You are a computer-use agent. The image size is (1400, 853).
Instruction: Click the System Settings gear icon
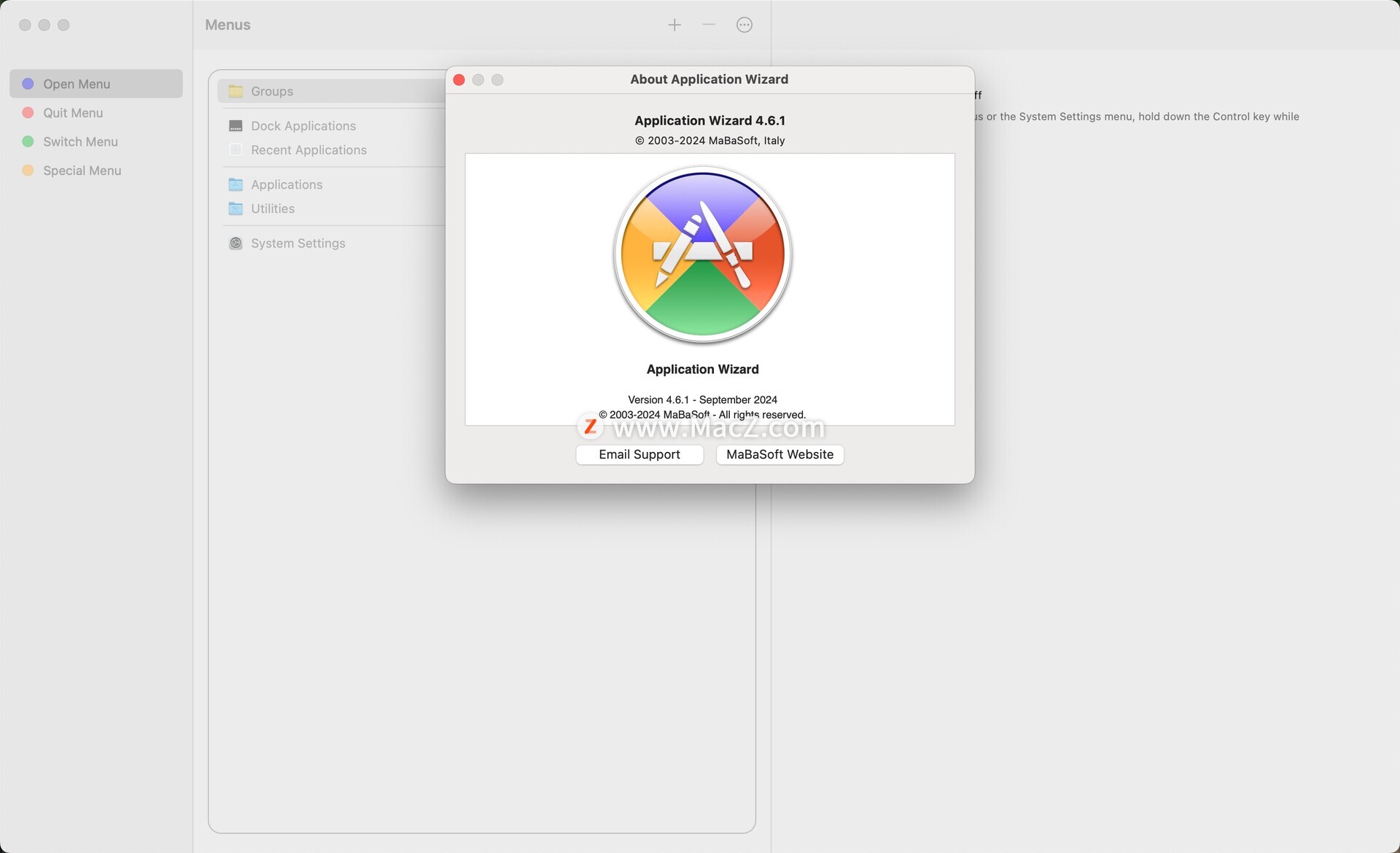pyautogui.click(x=236, y=244)
